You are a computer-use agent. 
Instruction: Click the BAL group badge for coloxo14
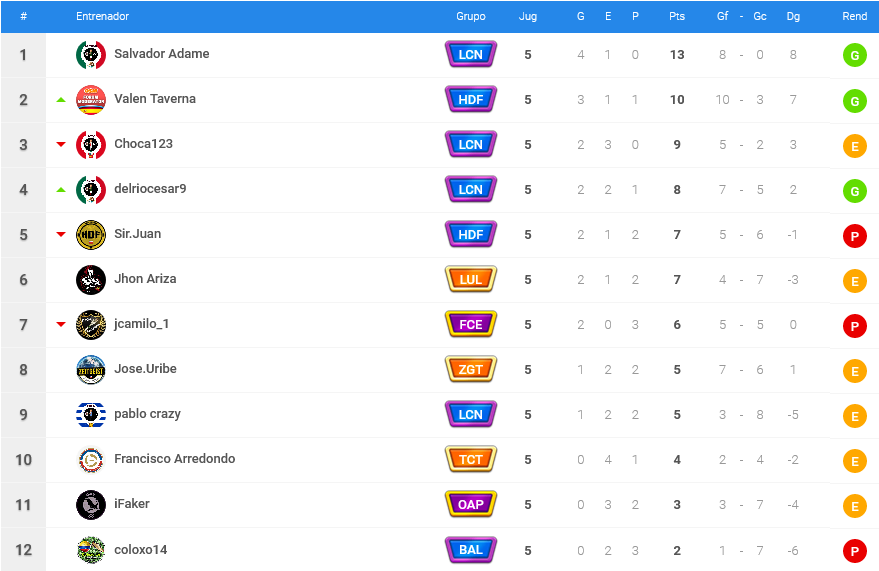(471, 549)
